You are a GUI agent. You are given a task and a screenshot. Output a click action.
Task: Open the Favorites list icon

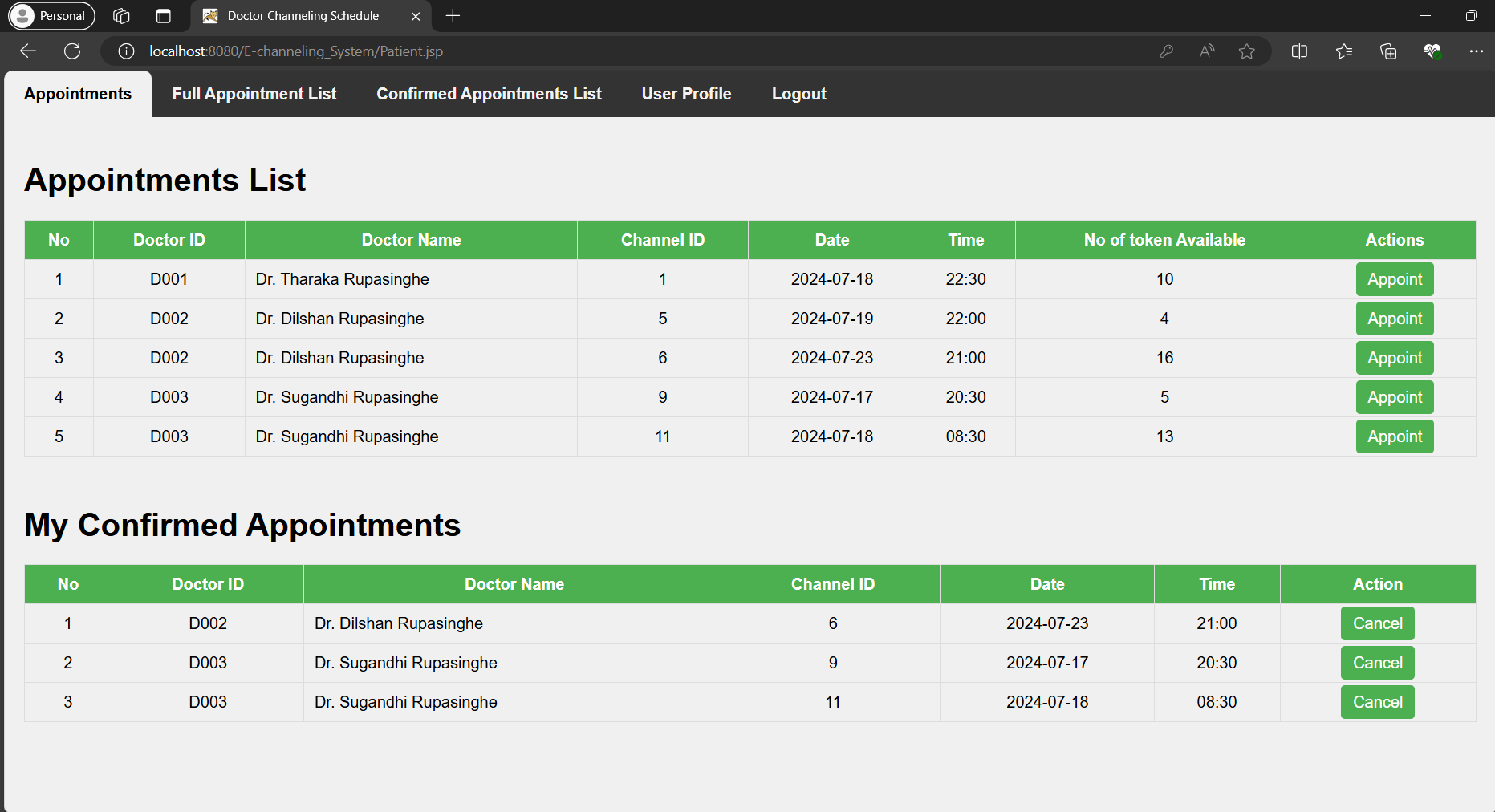pyautogui.click(x=1344, y=51)
